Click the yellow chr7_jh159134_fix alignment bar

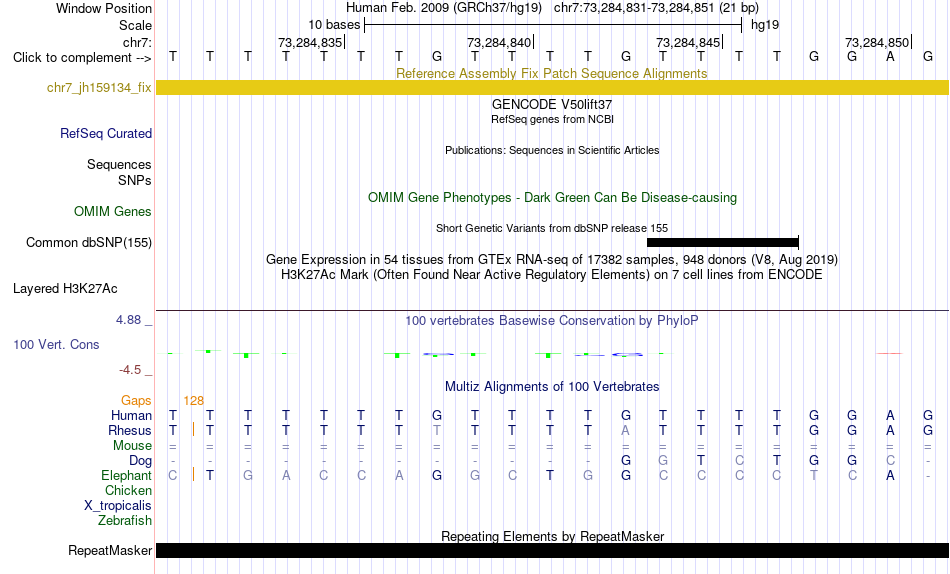pos(553,87)
